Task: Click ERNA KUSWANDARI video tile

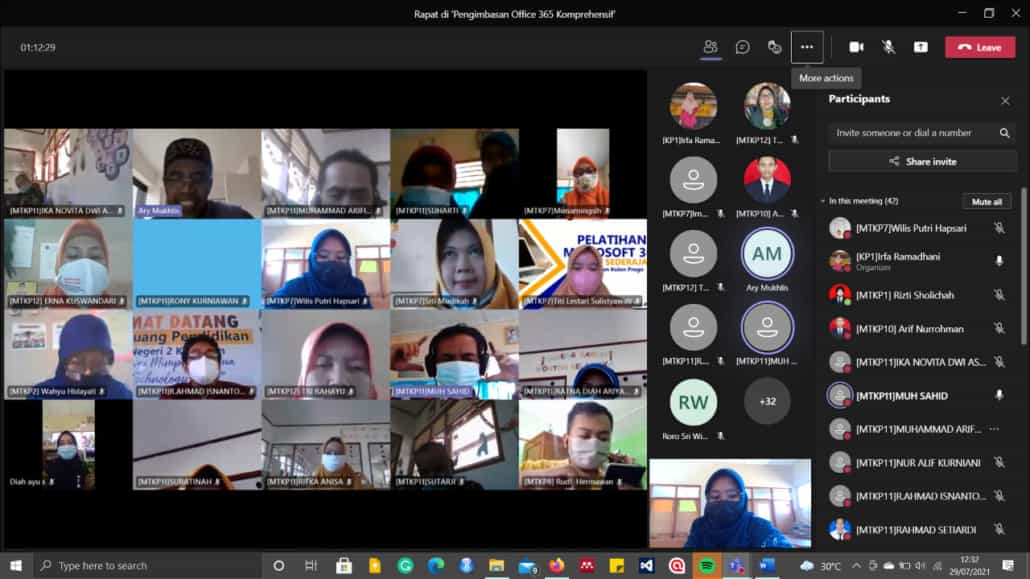Action: [68, 264]
